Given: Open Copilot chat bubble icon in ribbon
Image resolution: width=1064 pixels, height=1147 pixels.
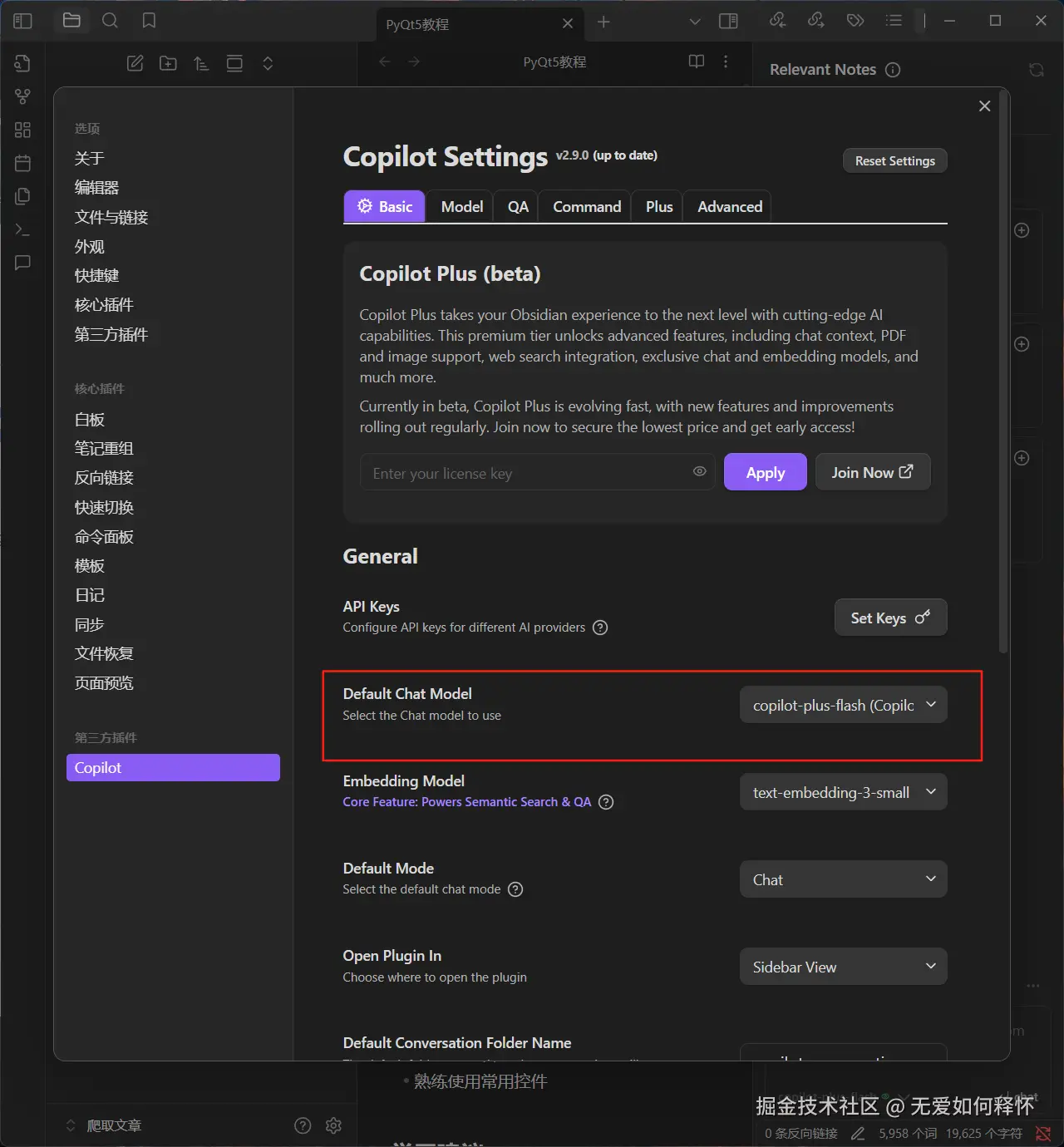Looking at the screenshot, I should point(22,263).
